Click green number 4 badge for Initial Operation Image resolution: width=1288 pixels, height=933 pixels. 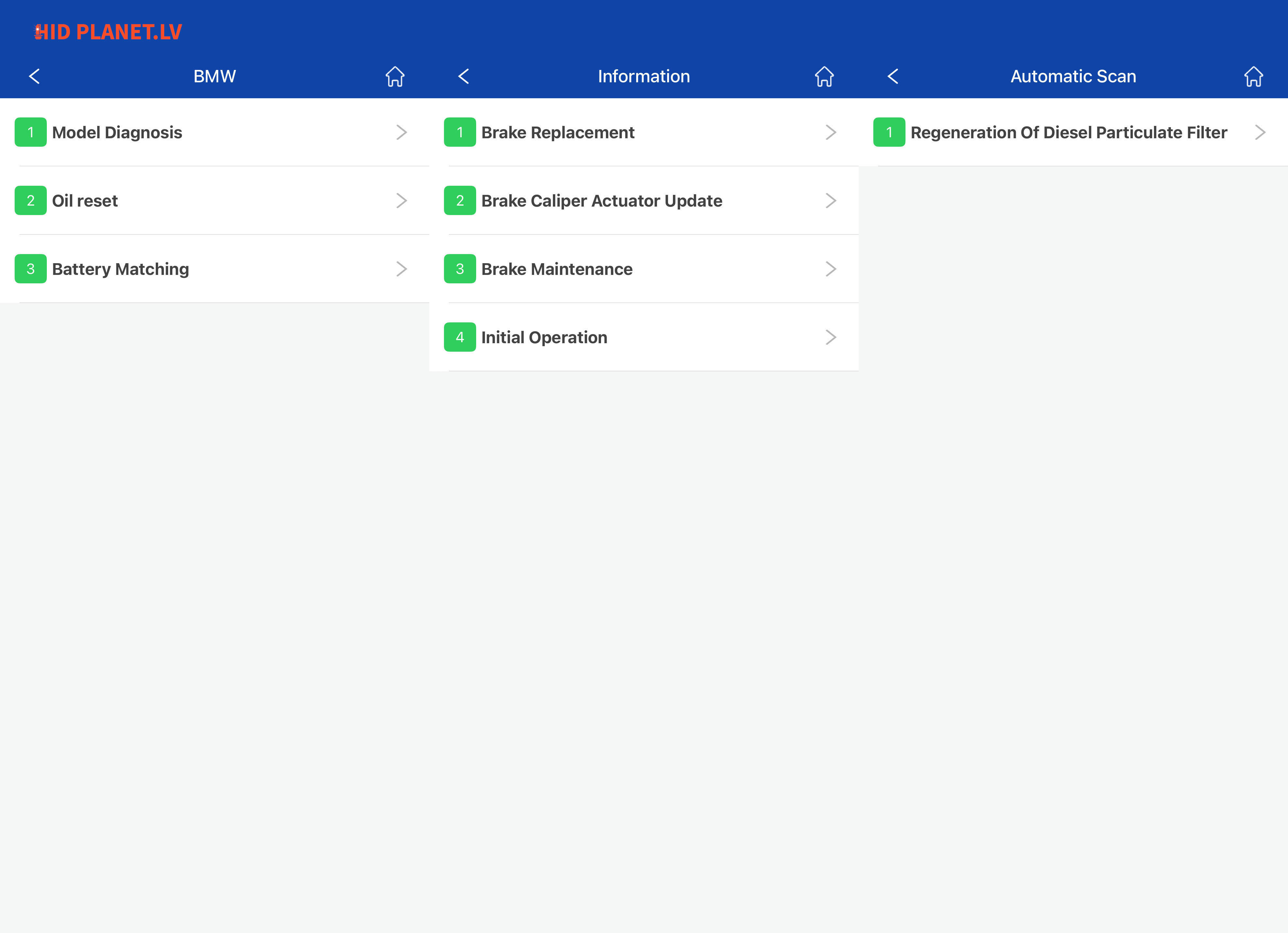460,337
